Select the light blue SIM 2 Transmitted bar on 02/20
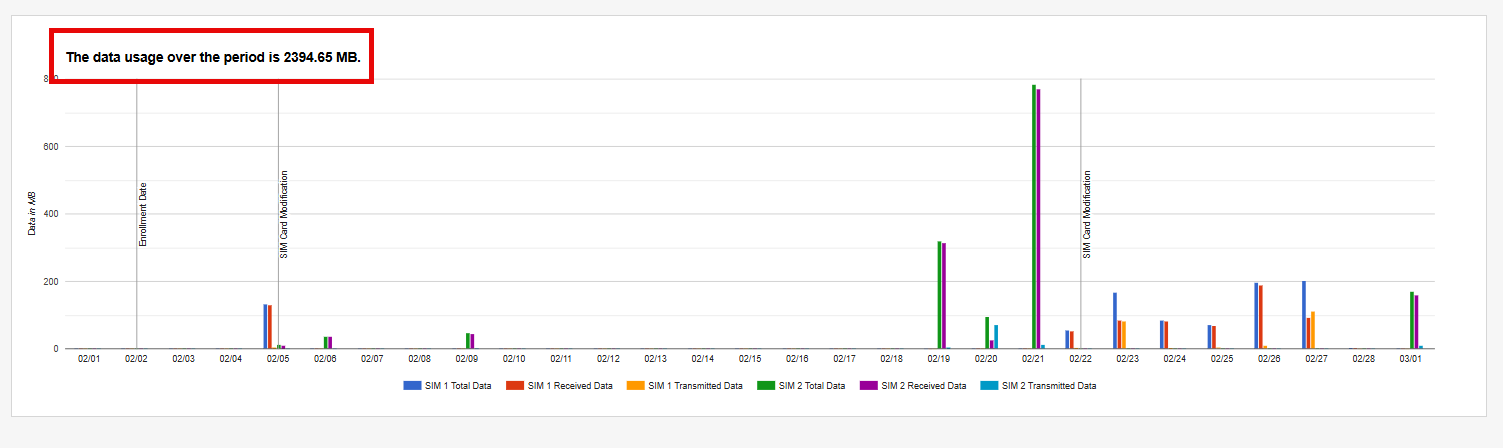This screenshot has height=448, width=1503. (x=996, y=337)
